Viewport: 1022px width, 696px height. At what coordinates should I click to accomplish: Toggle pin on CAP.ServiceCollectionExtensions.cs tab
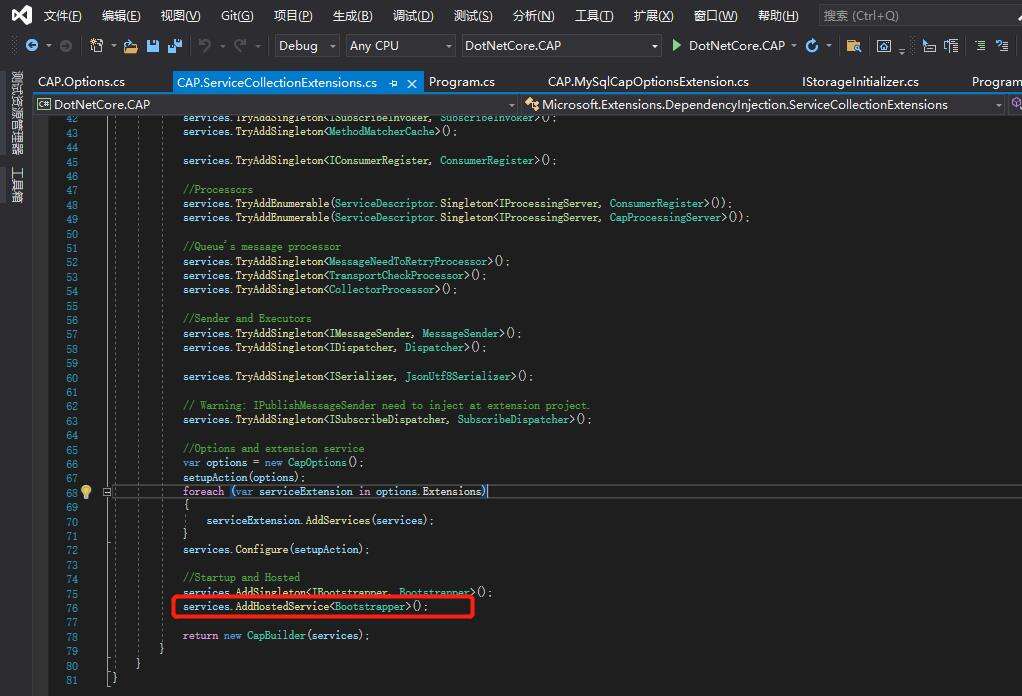click(x=393, y=83)
